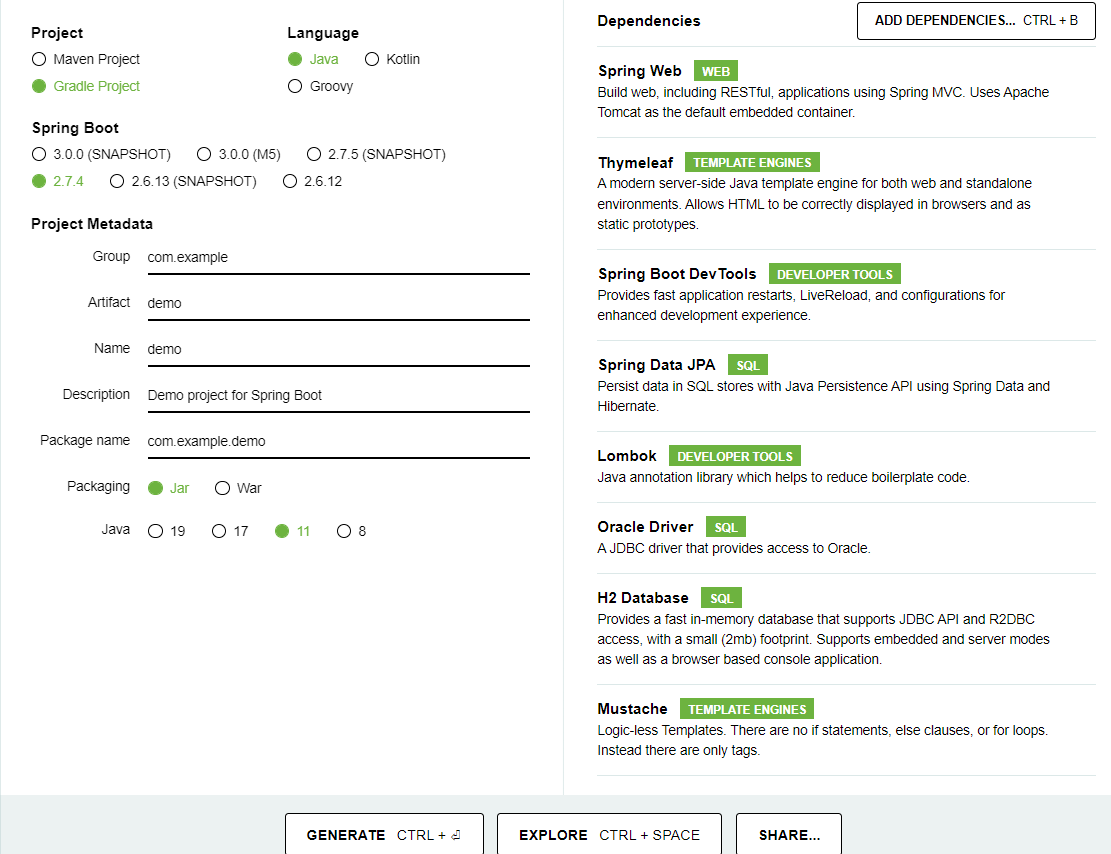
Task: Click the Explore button
Action: [x=609, y=834]
